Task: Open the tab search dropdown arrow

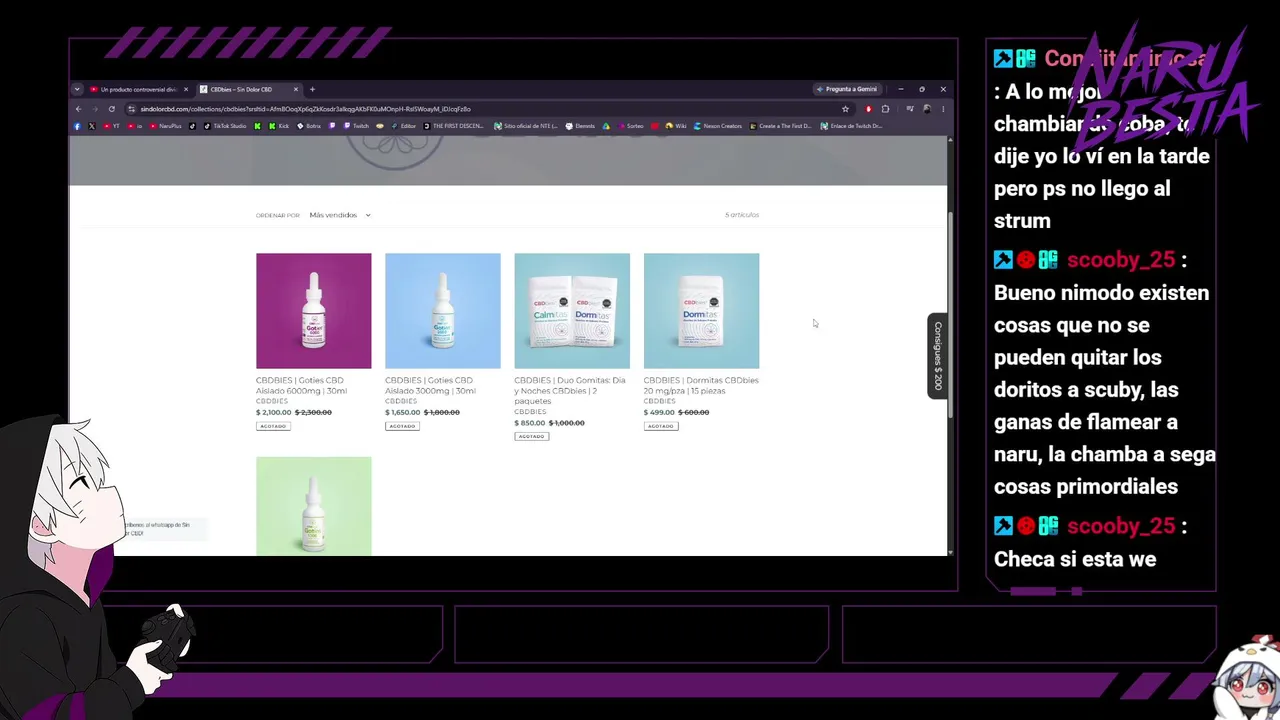Action: (x=77, y=89)
